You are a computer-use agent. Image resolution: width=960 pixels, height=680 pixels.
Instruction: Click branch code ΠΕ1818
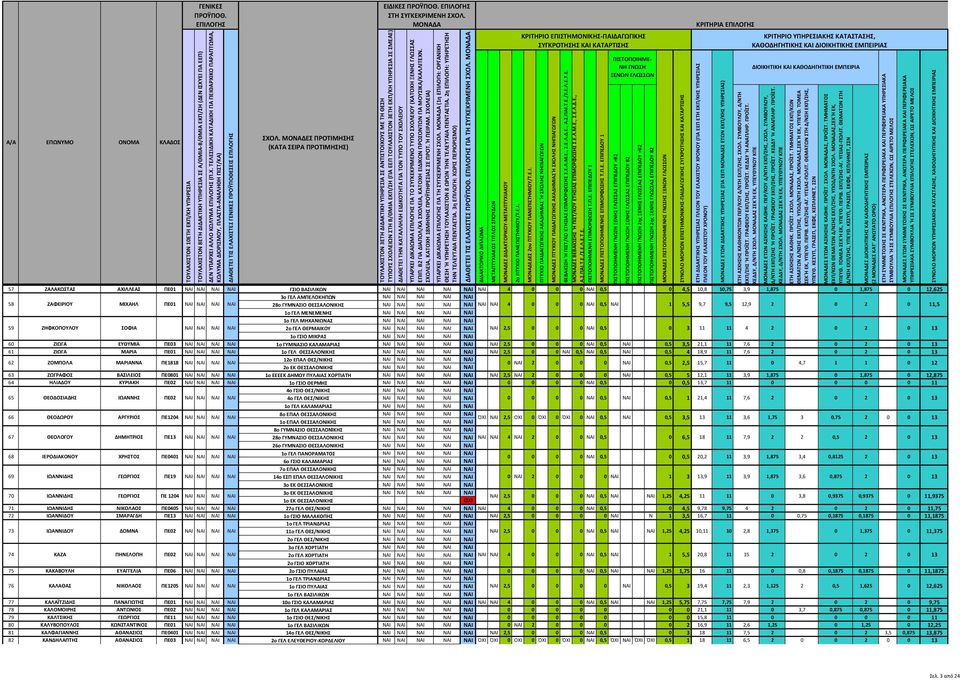pos(170,364)
